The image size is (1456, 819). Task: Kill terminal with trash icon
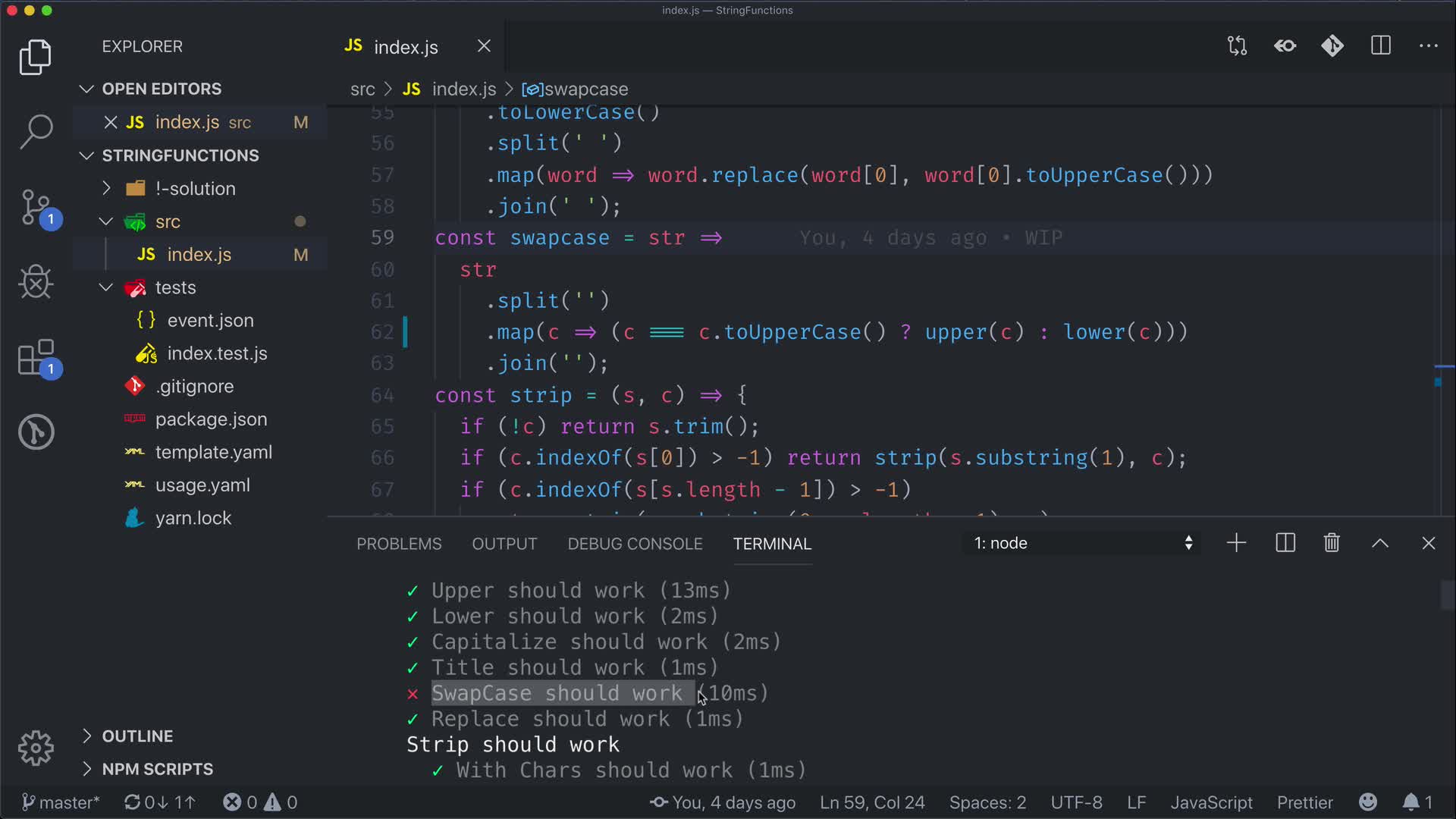(1332, 543)
